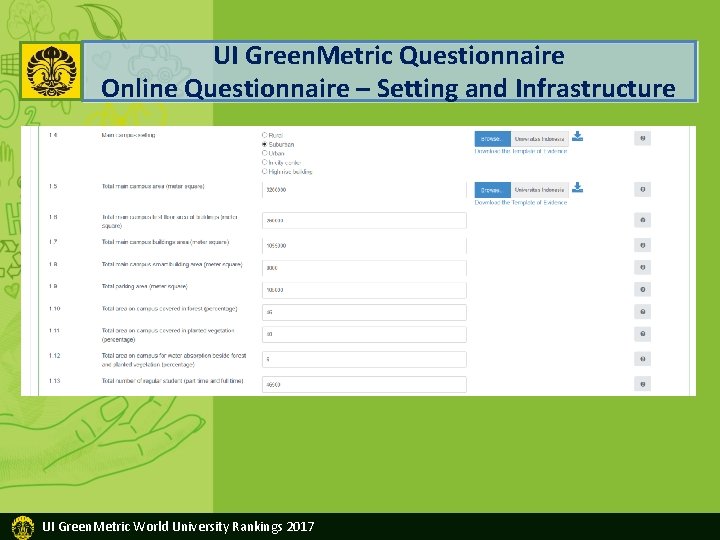Open the help icon for row 1.8
The width and height of the screenshot is (720, 540).
click(642, 267)
